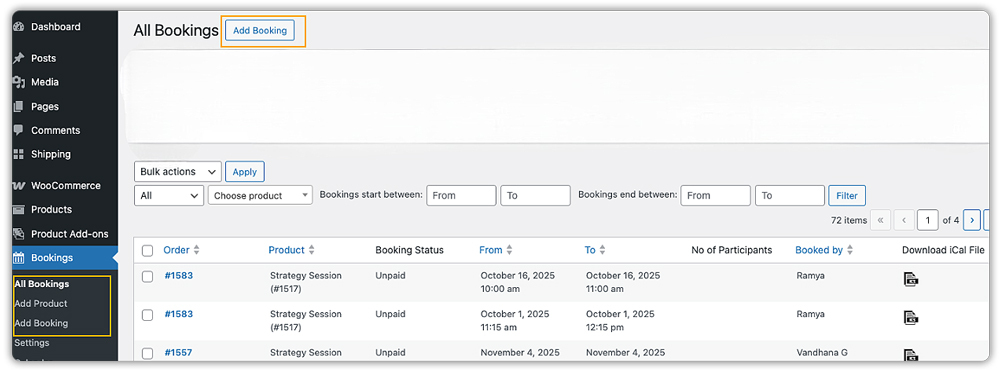Open order #1557 link
Viewport: 1000px width, 370px height.
[x=179, y=352]
